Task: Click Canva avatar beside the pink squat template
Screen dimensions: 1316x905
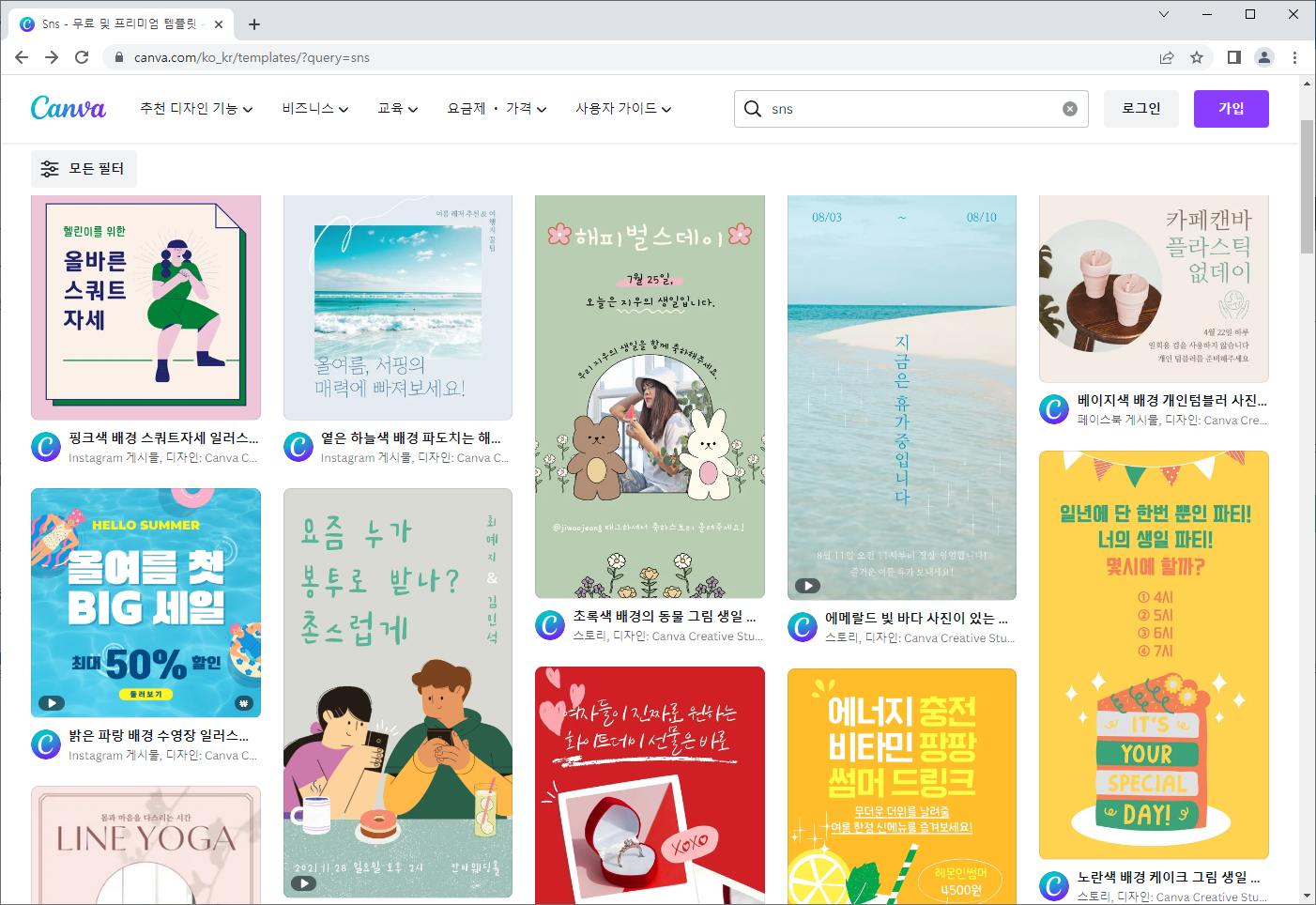Action: coord(46,447)
